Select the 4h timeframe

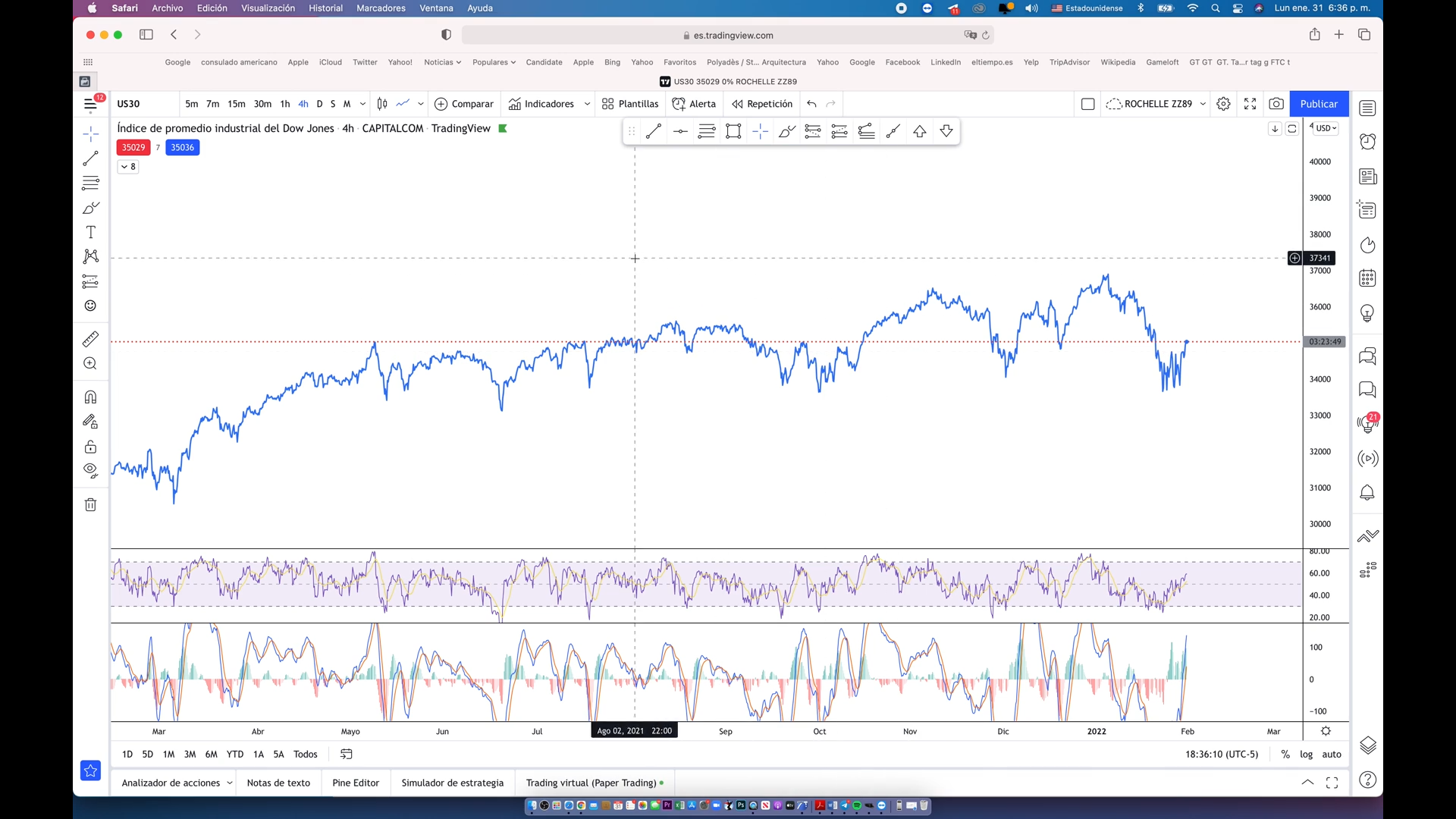pos(303,104)
